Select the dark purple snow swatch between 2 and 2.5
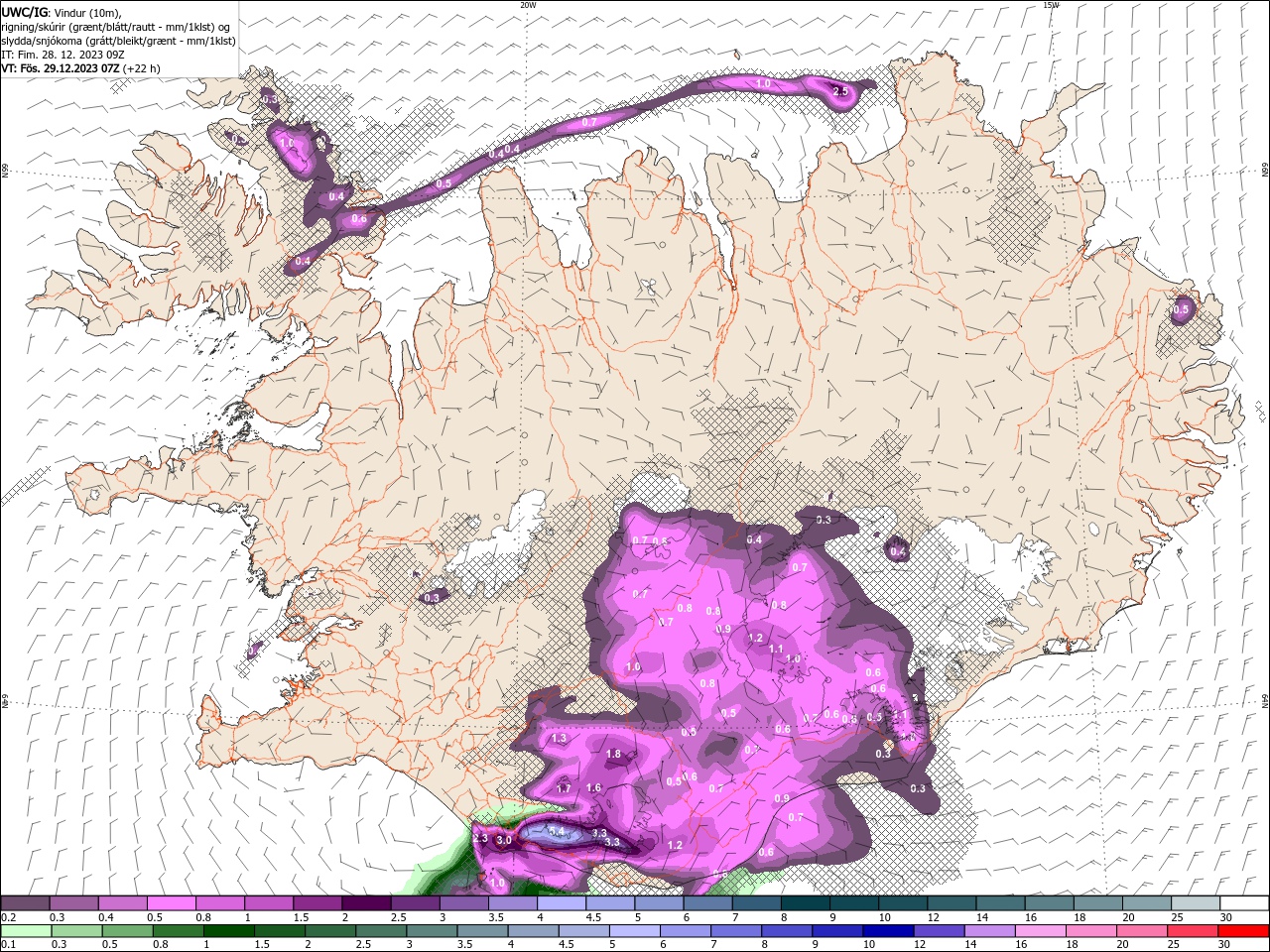The image size is (1270, 952). click(x=365, y=903)
